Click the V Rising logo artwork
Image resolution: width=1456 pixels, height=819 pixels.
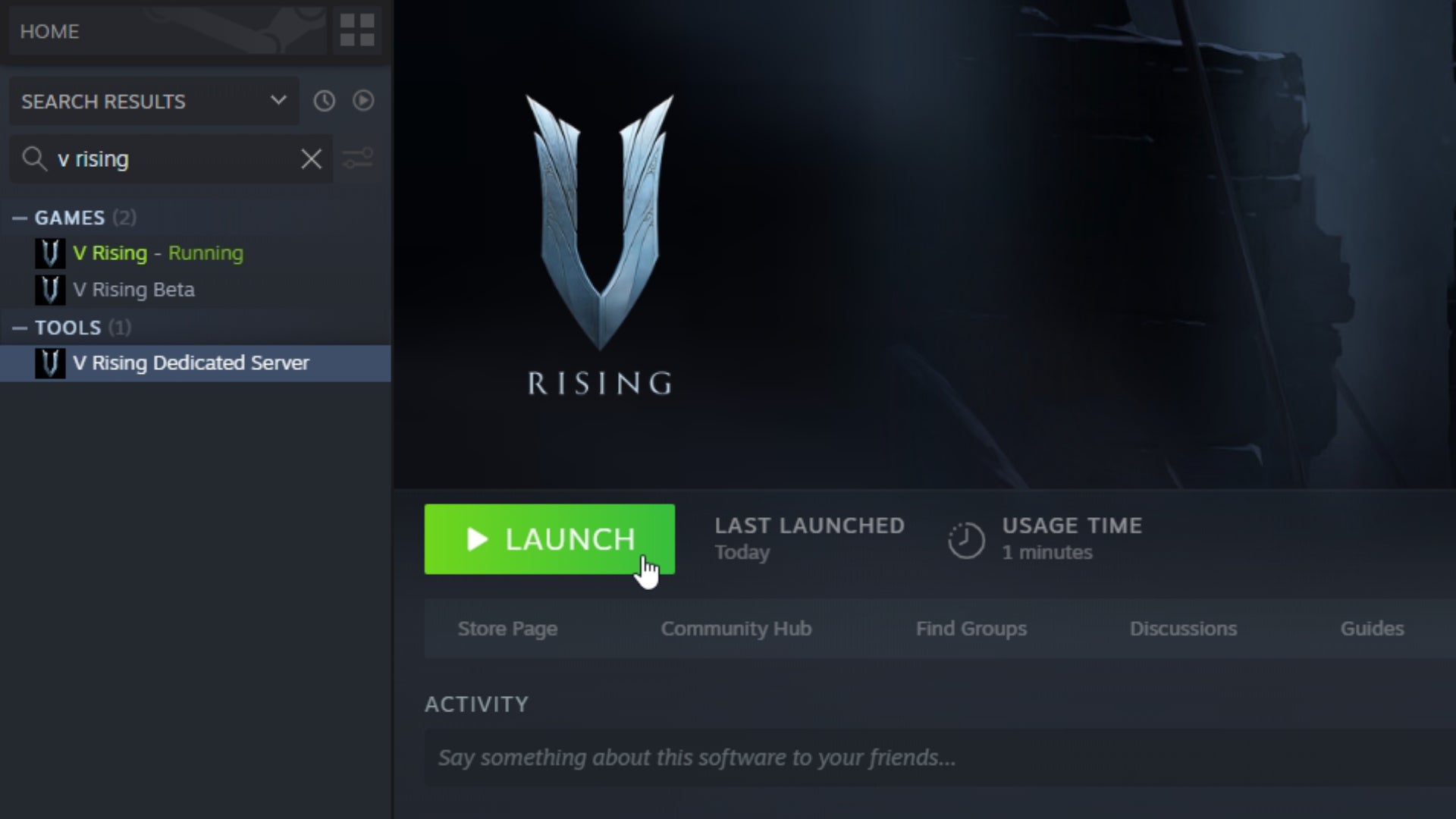pyautogui.click(x=600, y=244)
